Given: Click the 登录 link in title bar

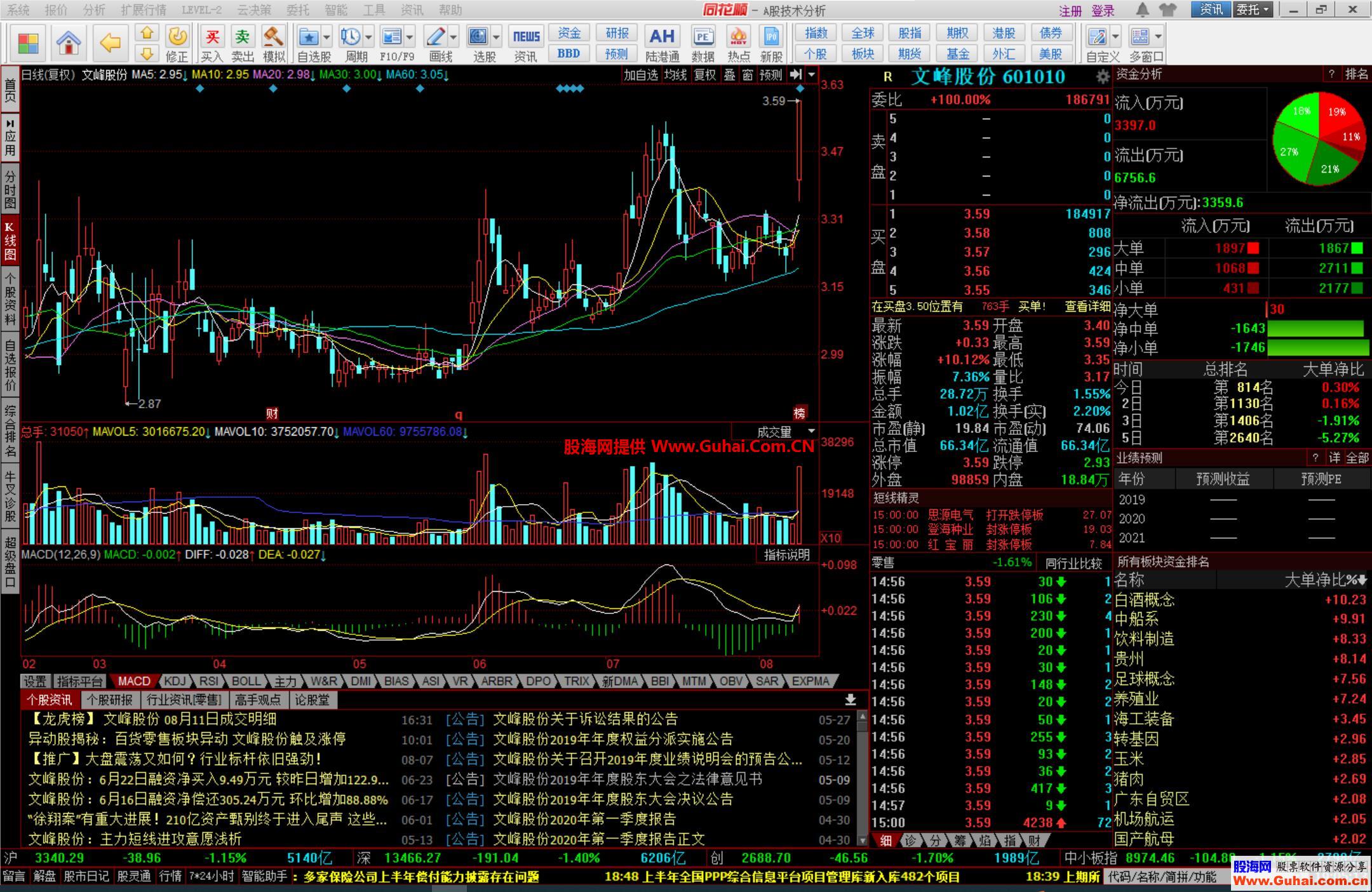Looking at the screenshot, I should coord(1103,11).
